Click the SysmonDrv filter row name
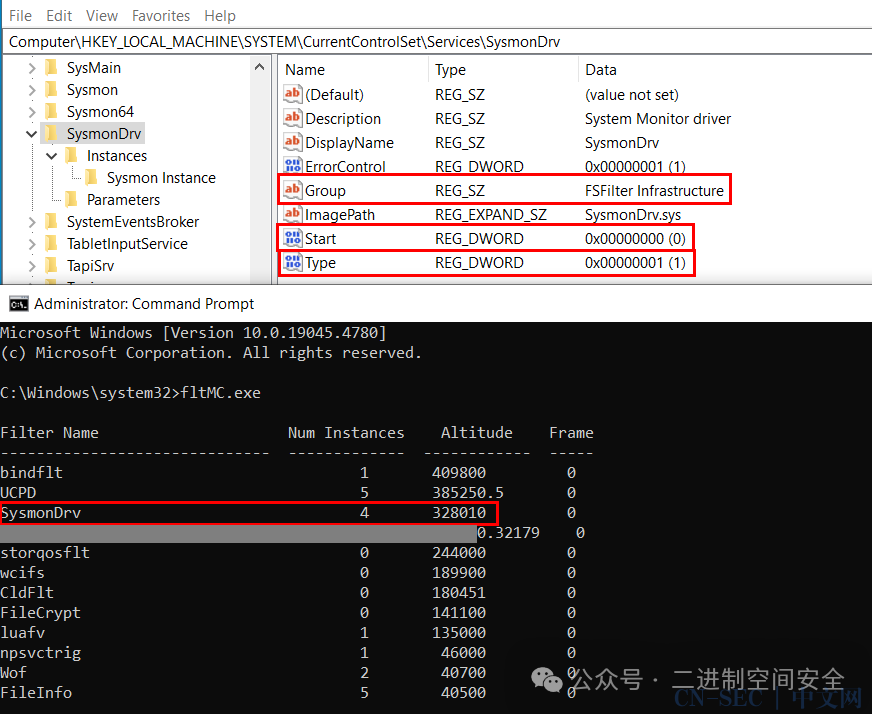The width and height of the screenshot is (872, 714). point(41,513)
